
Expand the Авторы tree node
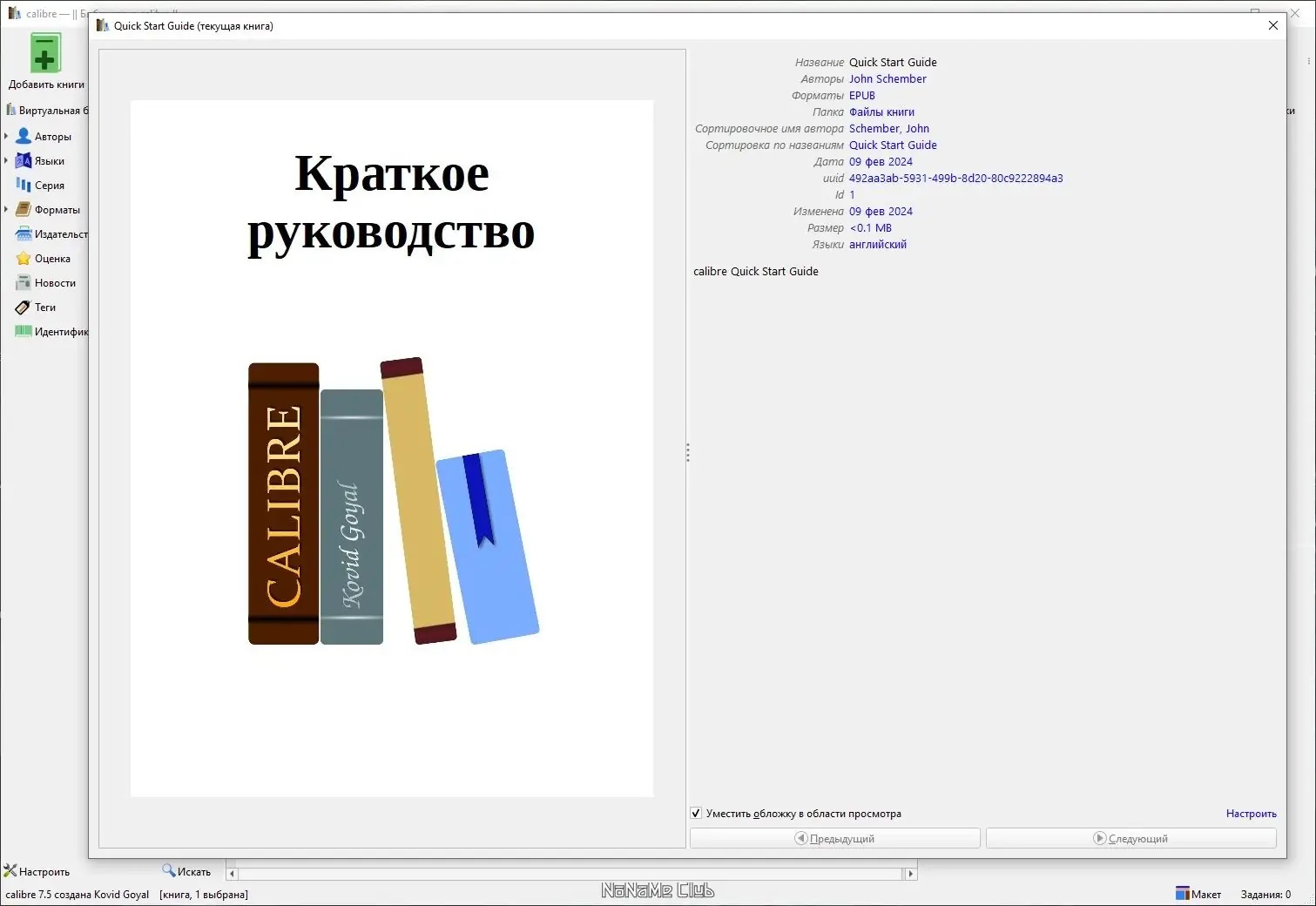click(x=6, y=136)
